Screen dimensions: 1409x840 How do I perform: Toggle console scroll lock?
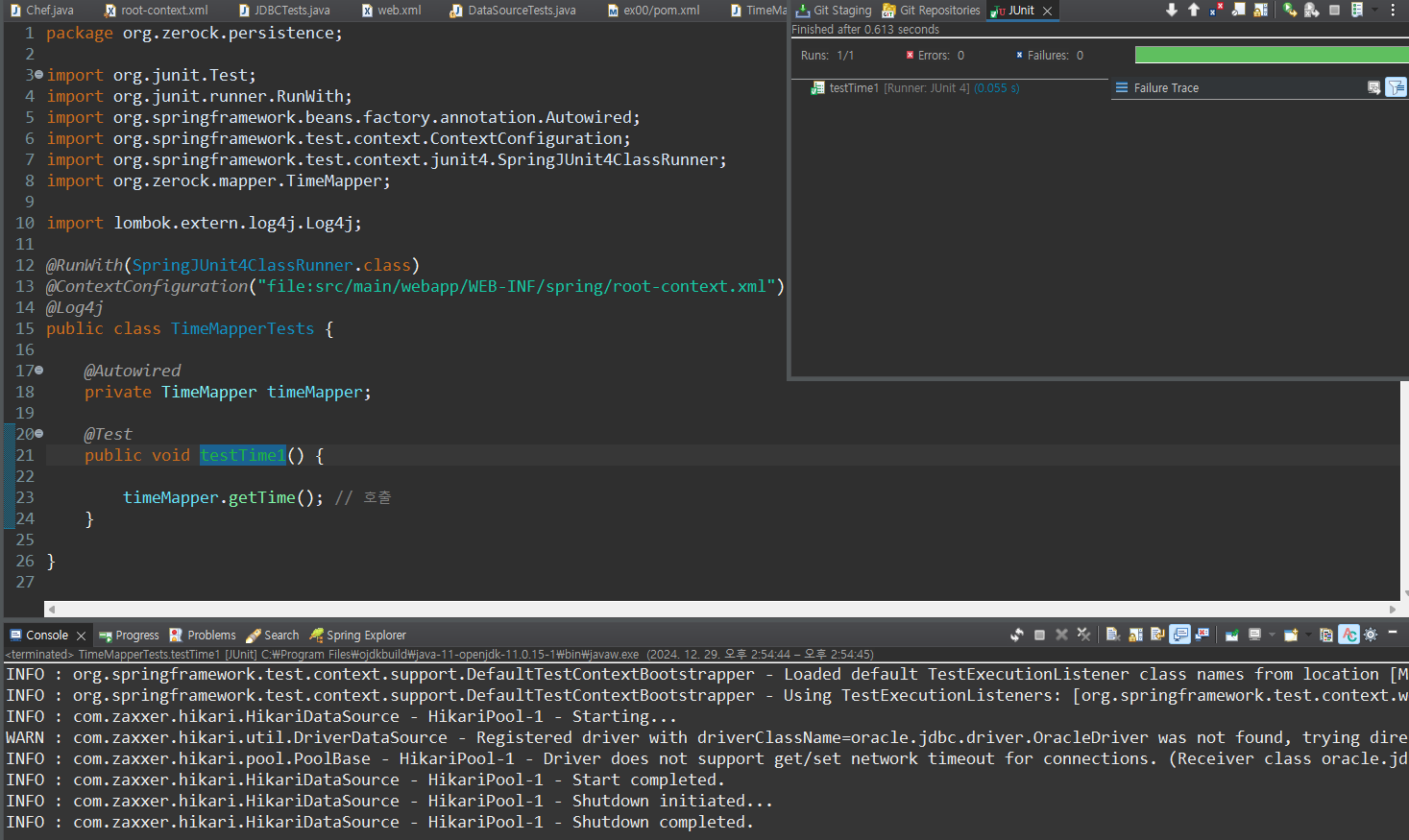(1135, 635)
